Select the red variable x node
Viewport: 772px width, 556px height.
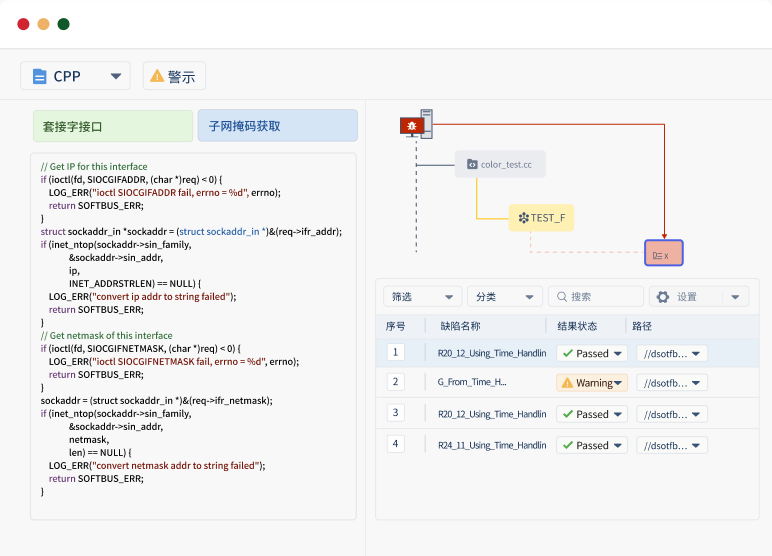(x=663, y=254)
